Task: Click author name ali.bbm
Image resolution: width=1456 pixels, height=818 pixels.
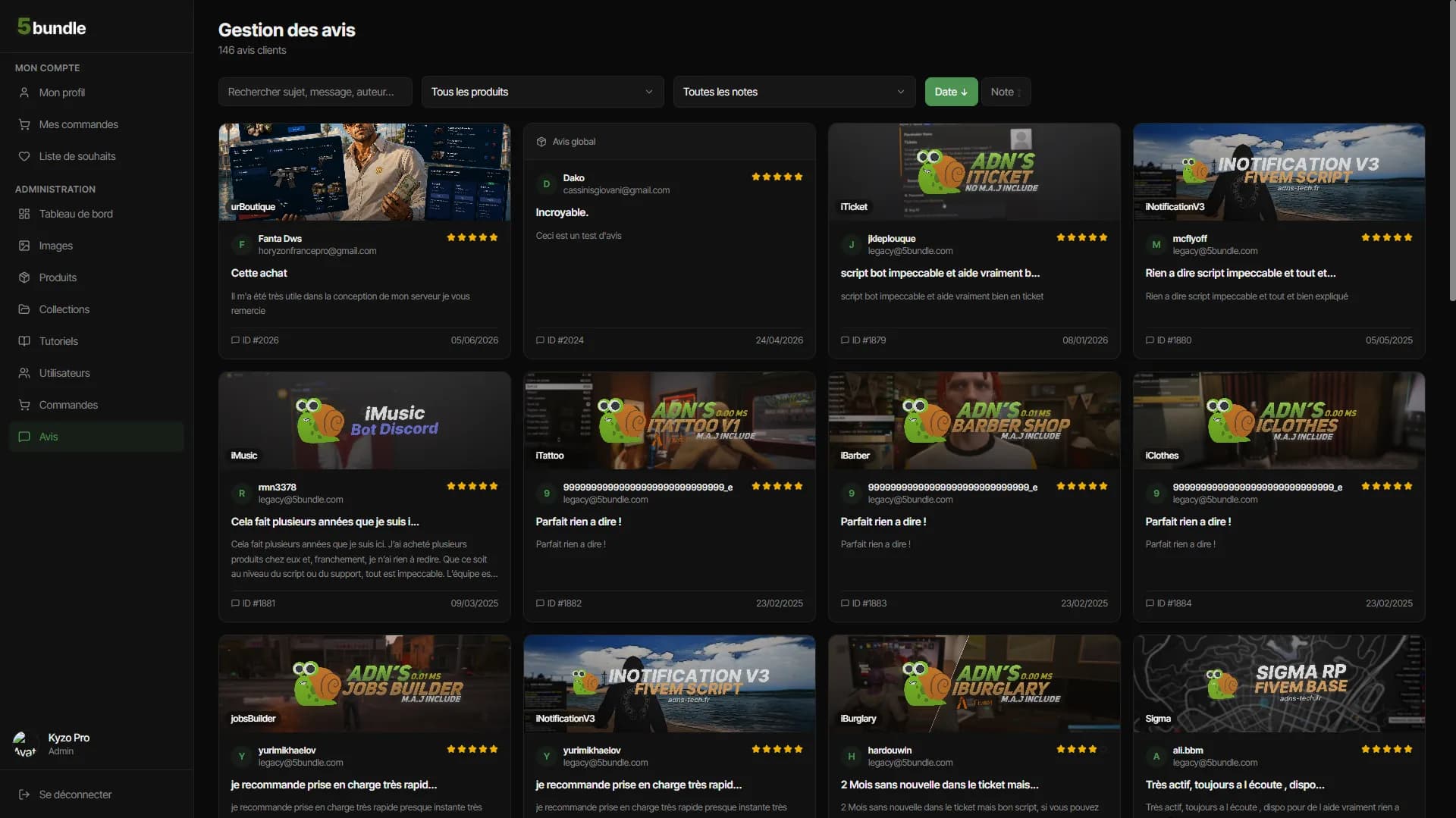Action: [1188, 751]
